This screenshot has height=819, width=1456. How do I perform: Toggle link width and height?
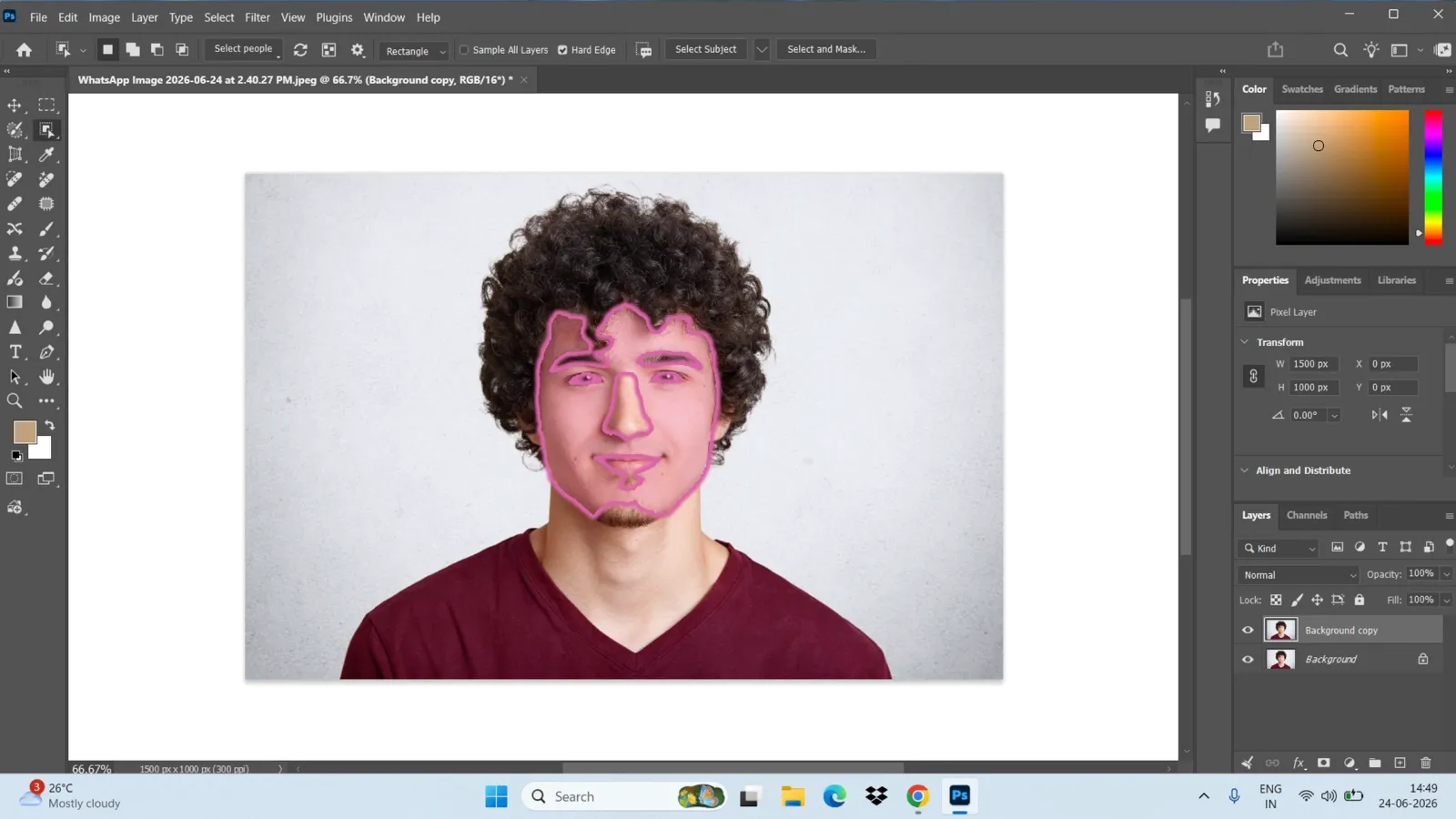click(x=1253, y=376)
